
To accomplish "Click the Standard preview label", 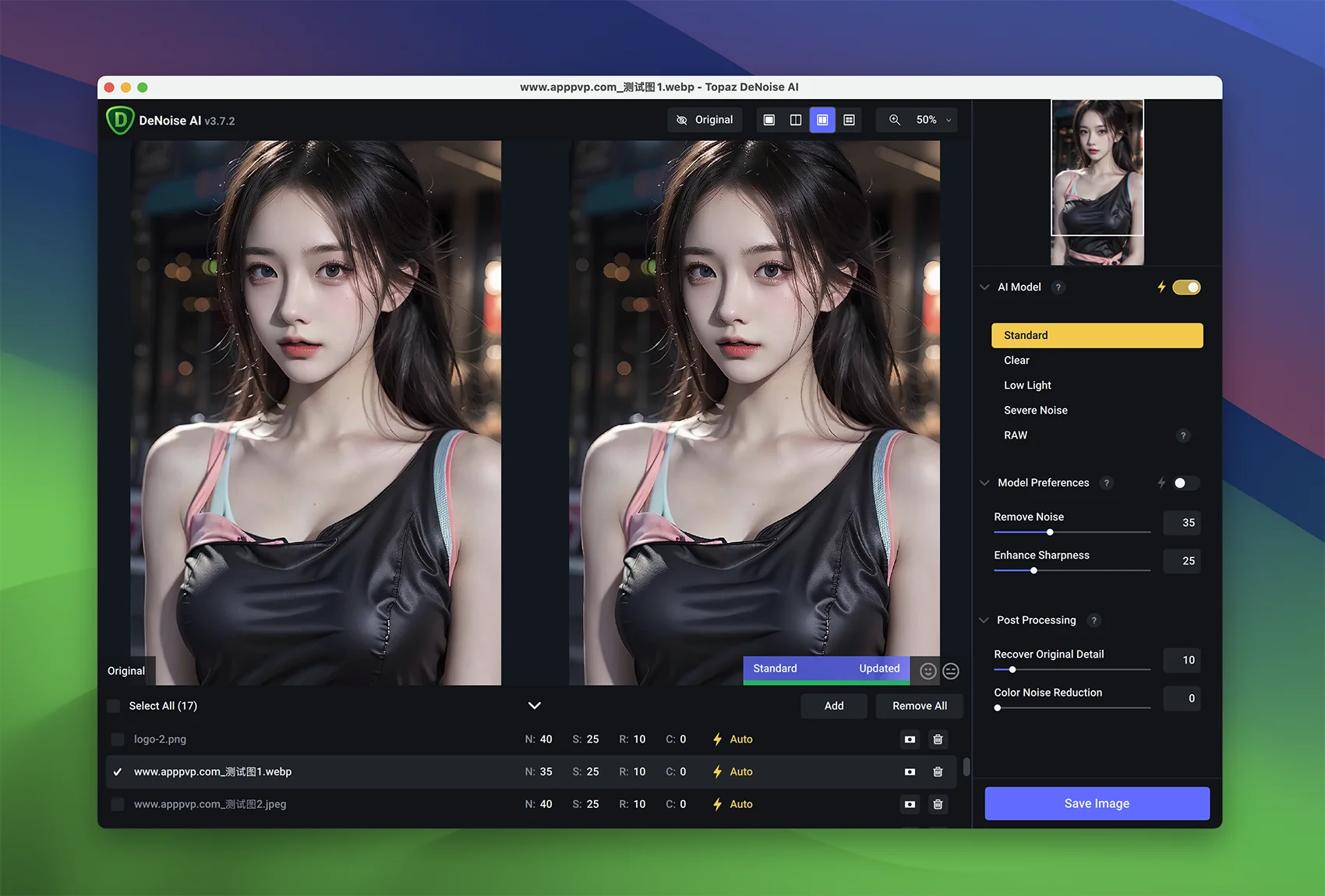I will pos(775,668).
